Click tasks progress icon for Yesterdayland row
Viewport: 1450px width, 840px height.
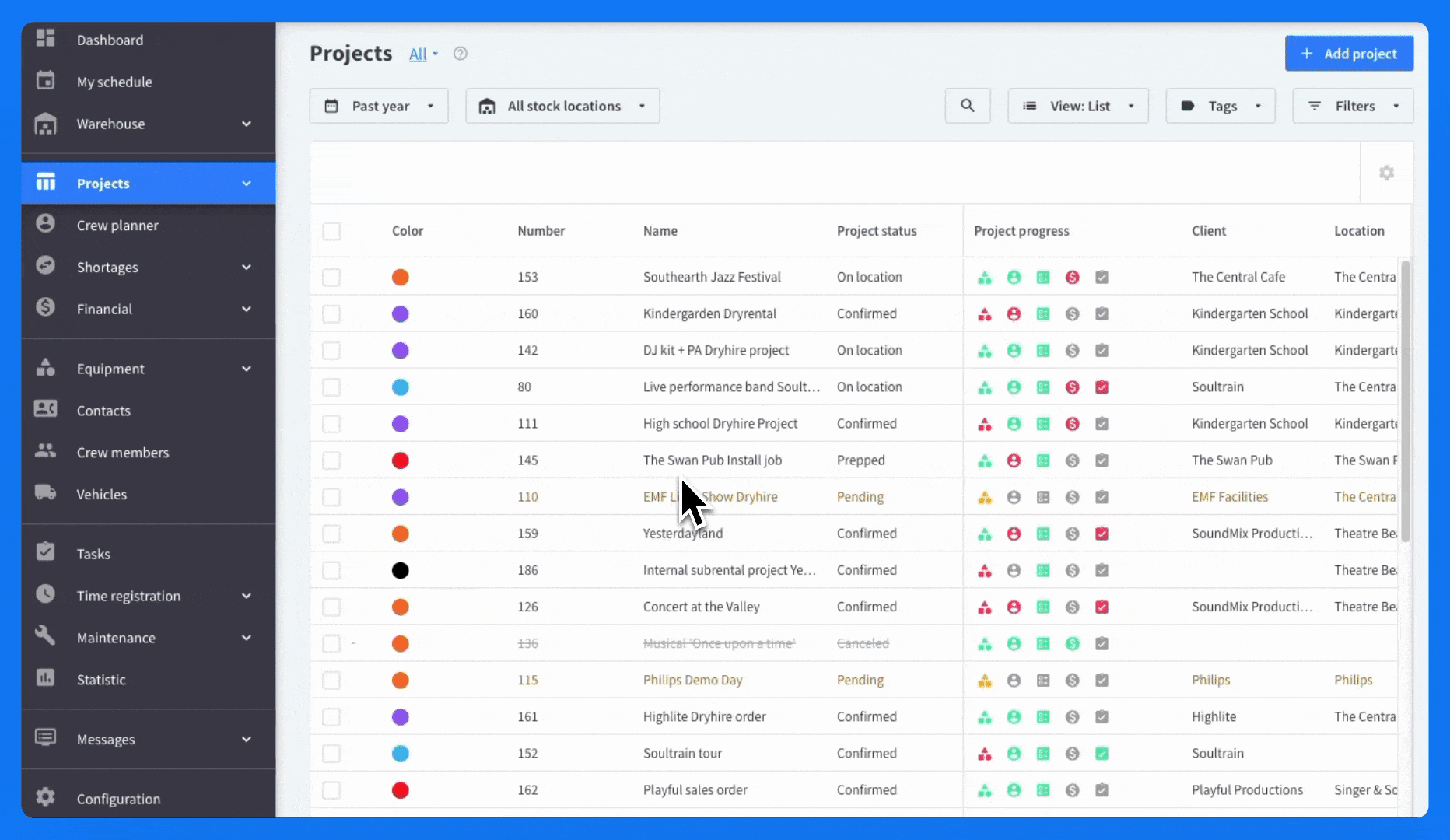tap(1102, 534)
